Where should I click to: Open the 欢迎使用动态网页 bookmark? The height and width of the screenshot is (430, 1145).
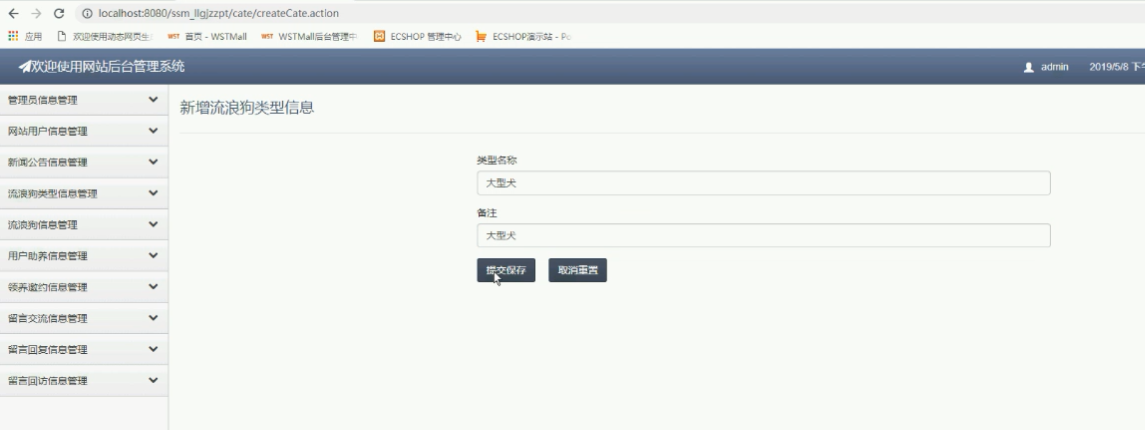pyautogui.click(x=105, y=37)
